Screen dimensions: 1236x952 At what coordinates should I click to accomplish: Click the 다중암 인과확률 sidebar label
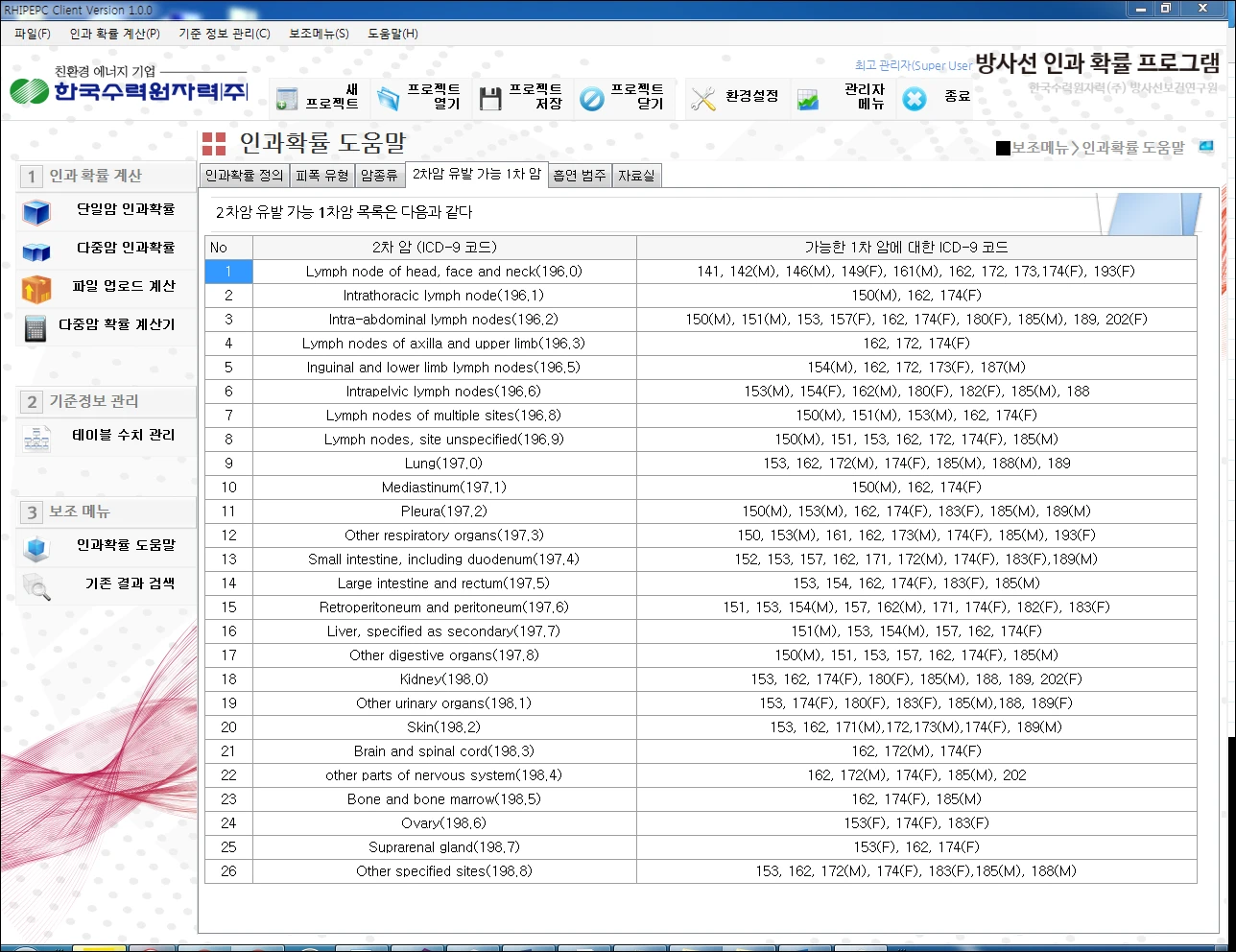[x=126, y=248]
